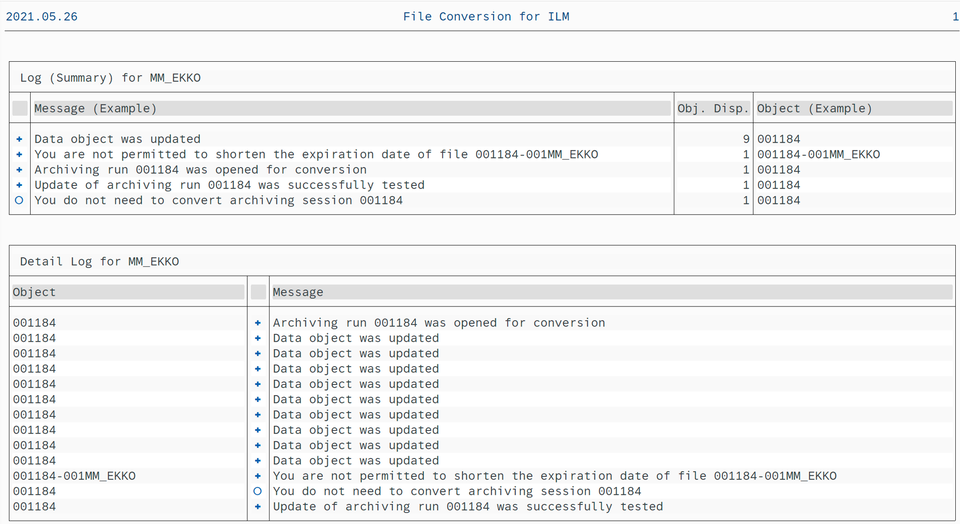Select Detail Log object 001184 in 'successfully tested' row
The width and height of the screenshot is (960, 524).
(34, 506)
